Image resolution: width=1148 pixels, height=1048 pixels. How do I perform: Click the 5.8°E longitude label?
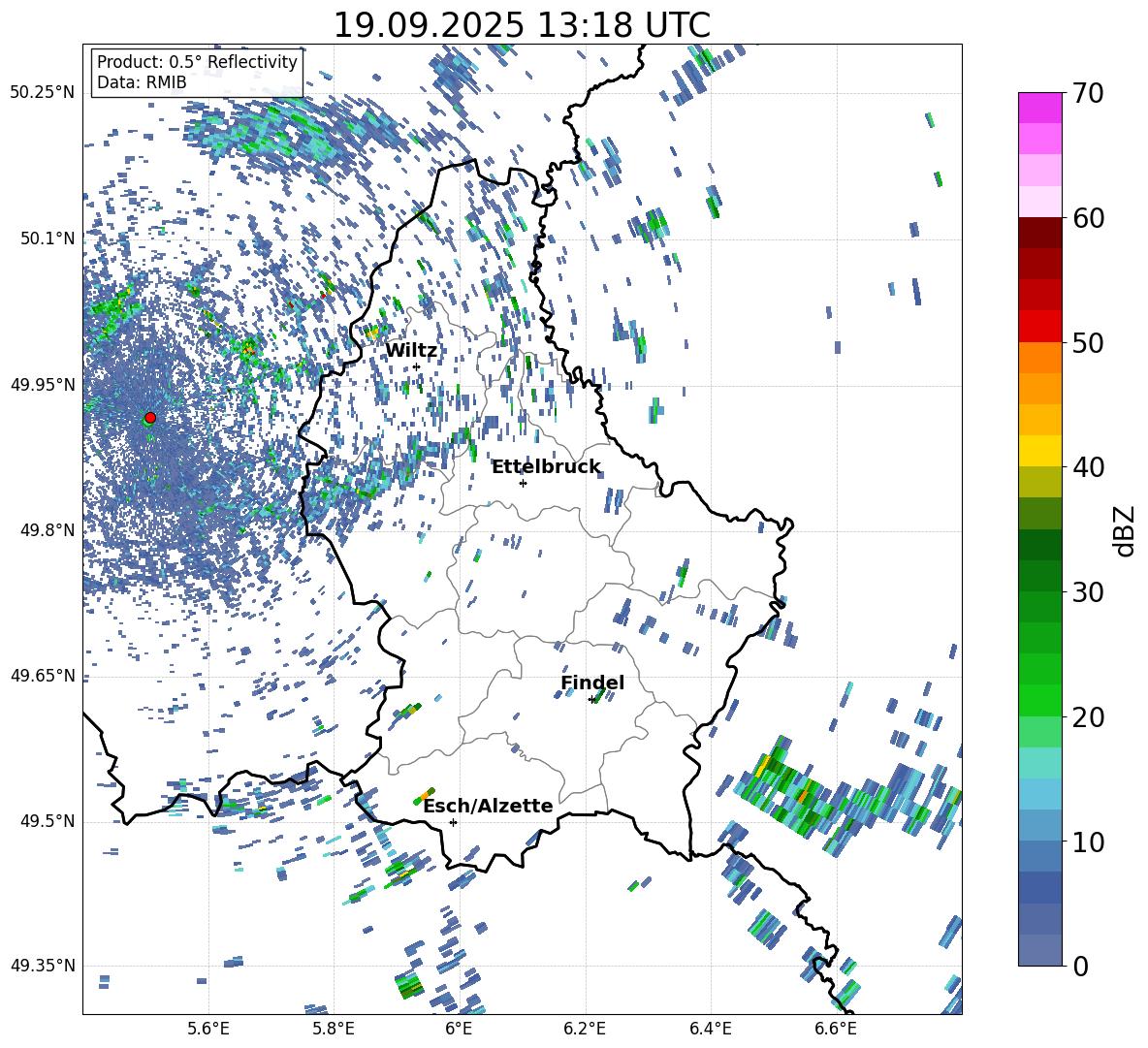click(x=334, y=1029)
